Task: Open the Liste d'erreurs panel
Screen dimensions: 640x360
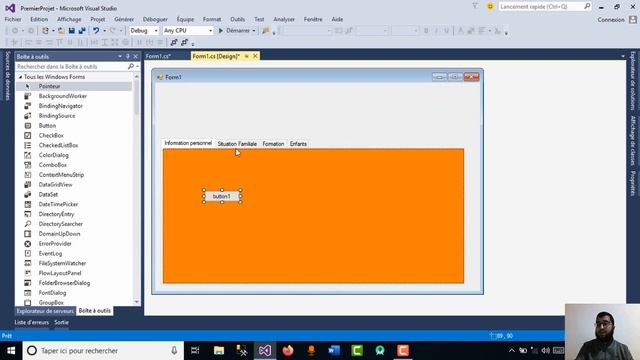Action: point(32,322)
